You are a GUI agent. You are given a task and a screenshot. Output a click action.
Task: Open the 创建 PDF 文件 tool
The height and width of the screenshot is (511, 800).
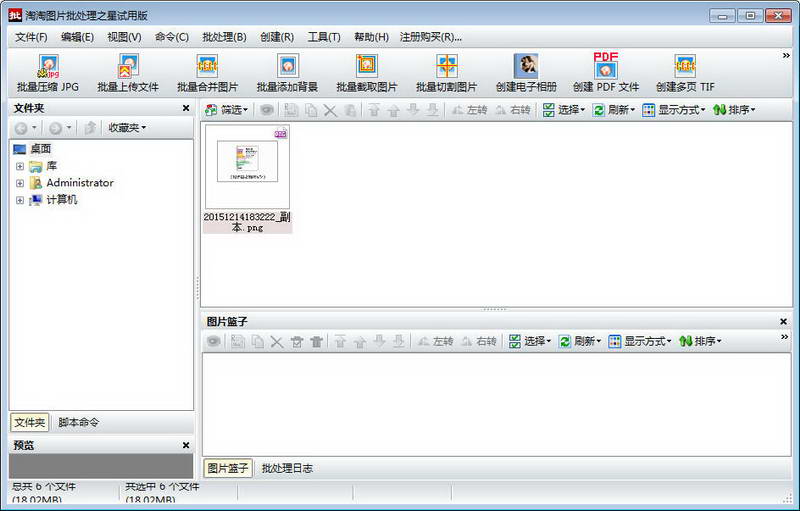(x=606, y=73)
